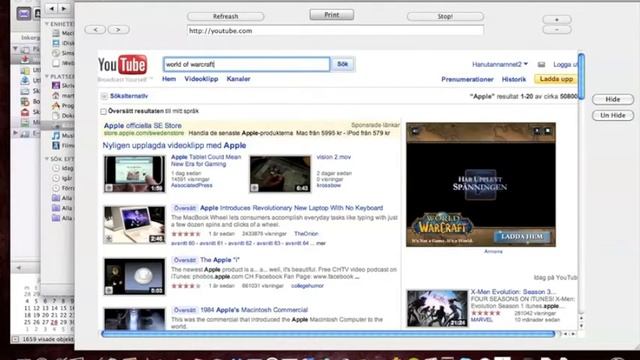The height and width of the screenshot is (360, 640).
Task: Open the Kanaler tab
Action: pyautogui.click(x=238, y=79)
